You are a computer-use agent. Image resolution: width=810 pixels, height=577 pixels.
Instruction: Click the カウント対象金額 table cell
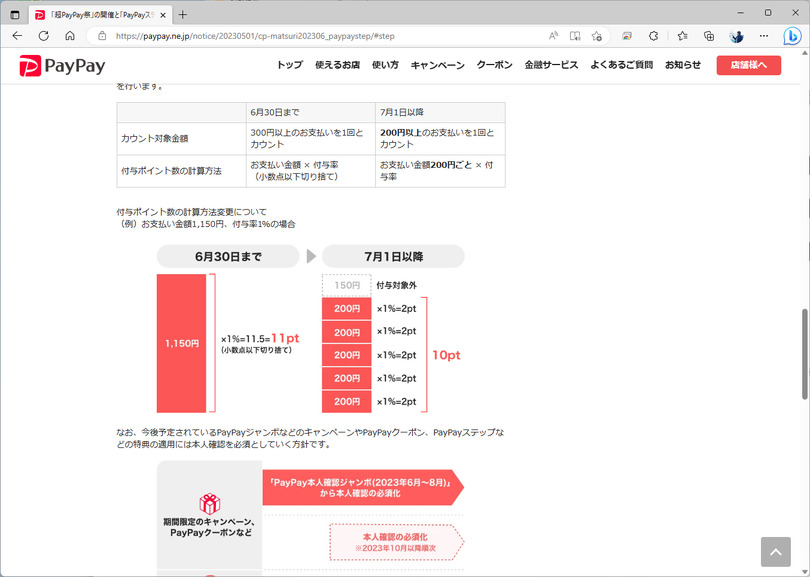click(x=181, y=138)
